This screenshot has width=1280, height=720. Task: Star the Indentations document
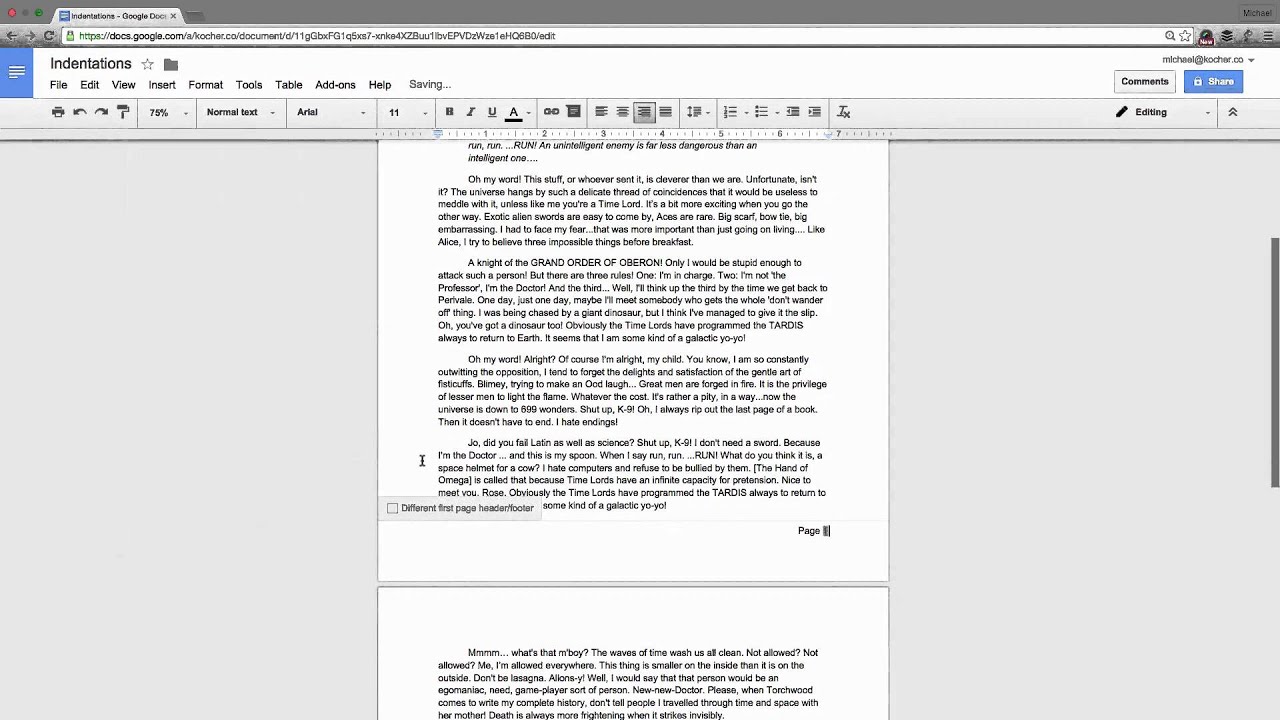147,64
